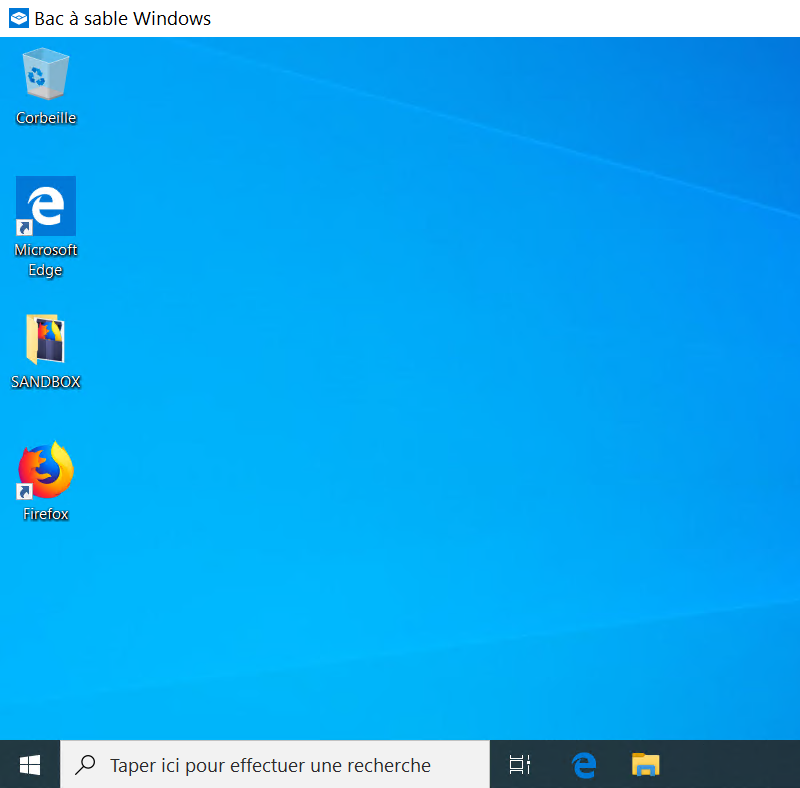The width and height of the screenshot is (800, 788).
Task: Click the 'Bac à sable Windows' window title
Action: pos(123,19)
